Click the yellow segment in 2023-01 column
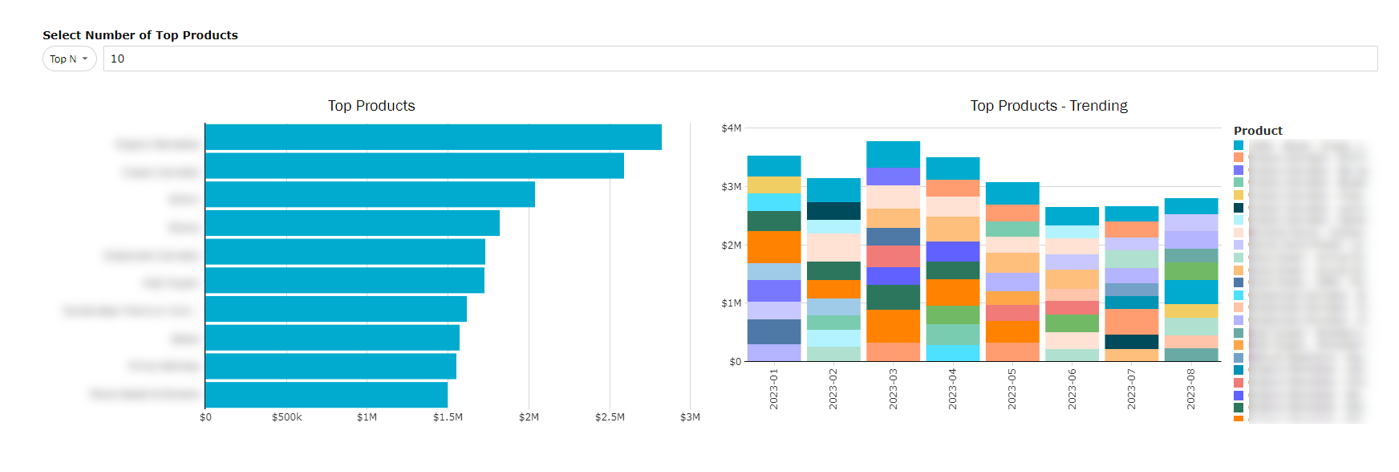The height and width of the screenshot is (472, 1399). (774, 185)
